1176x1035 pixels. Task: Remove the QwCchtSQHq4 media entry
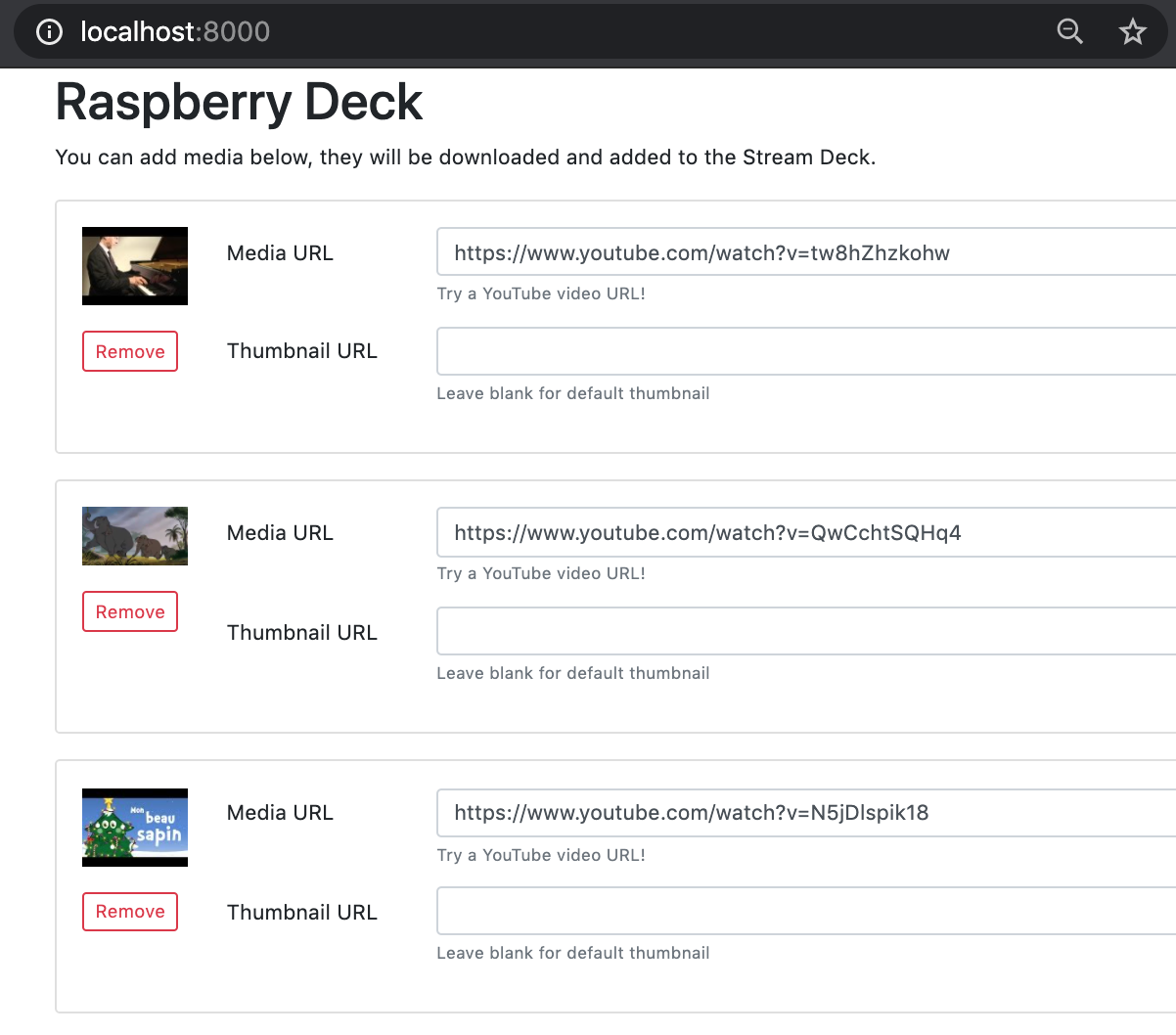(130, 611)
